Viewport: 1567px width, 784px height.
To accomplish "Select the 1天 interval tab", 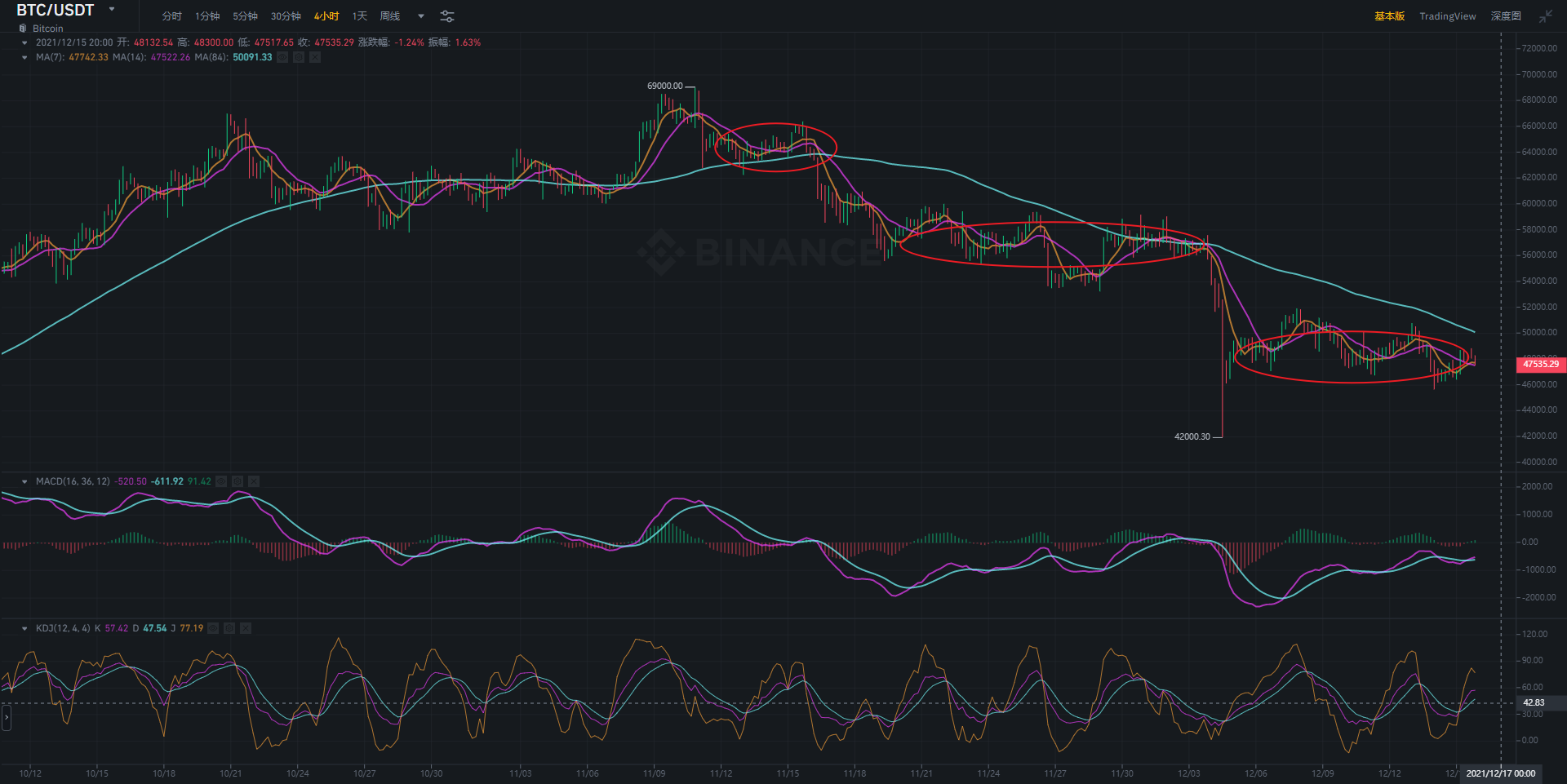I will [359, 16].
